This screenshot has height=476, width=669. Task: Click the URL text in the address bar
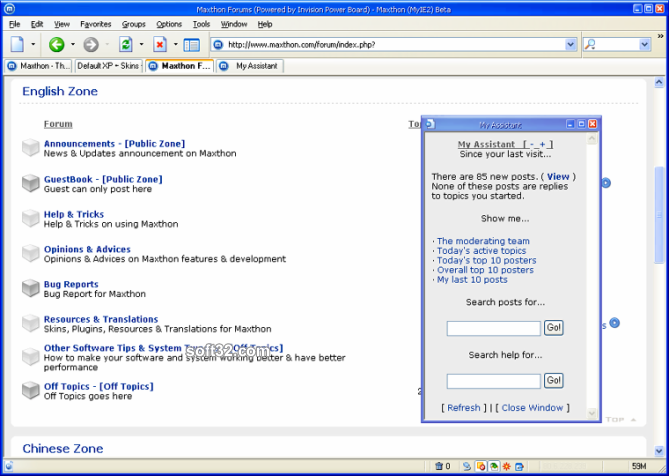302,44
